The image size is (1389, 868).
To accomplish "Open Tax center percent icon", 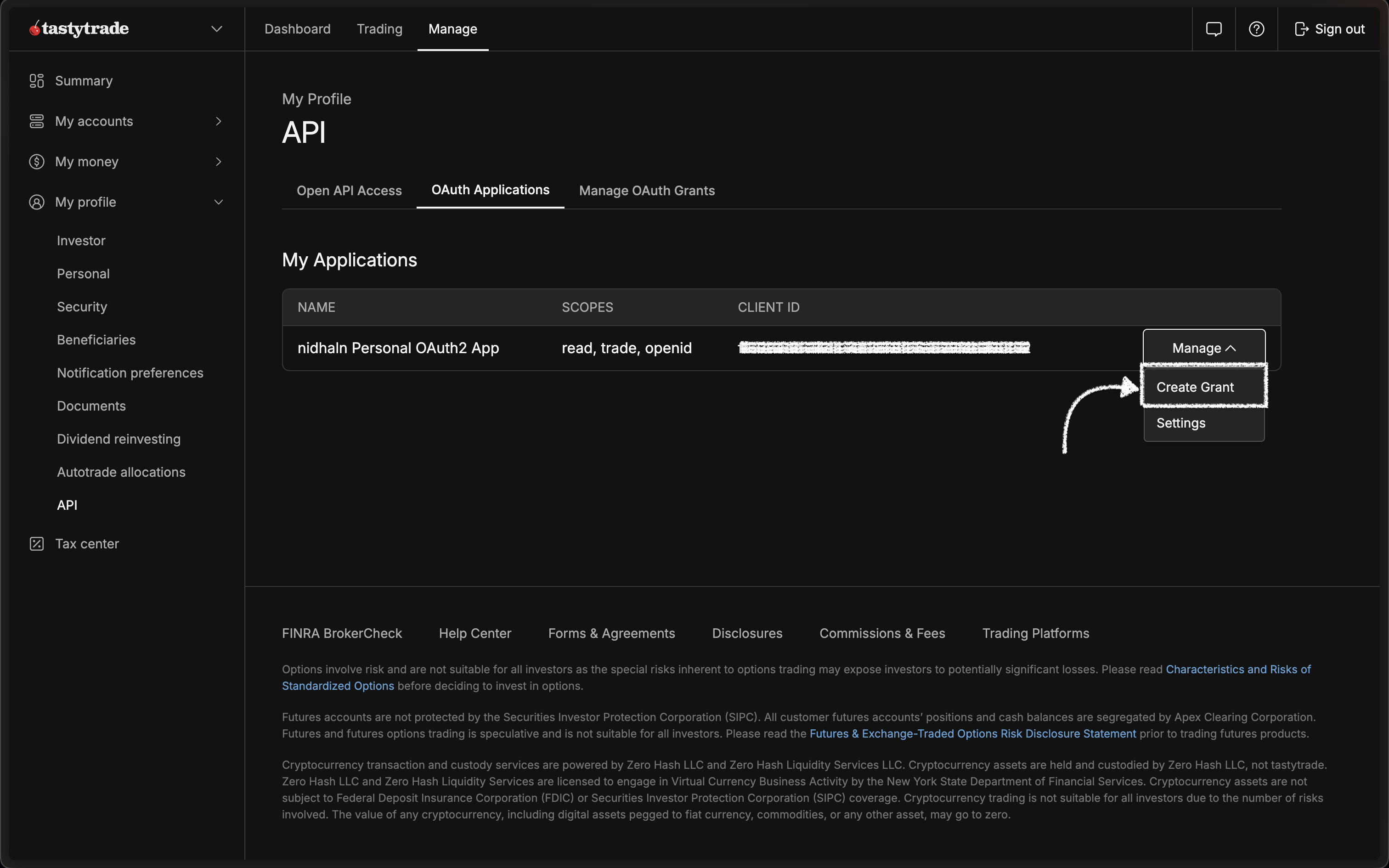I will click(x=37, y=544).
